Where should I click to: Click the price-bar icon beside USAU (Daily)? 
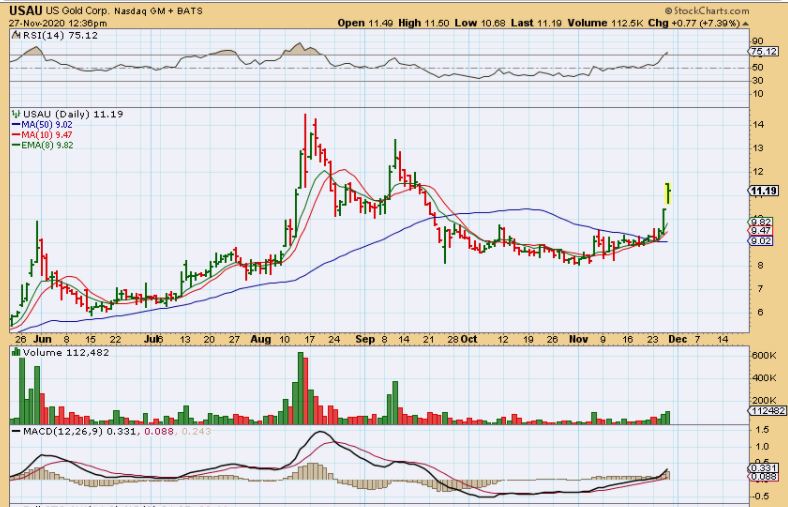coord(17,114)
